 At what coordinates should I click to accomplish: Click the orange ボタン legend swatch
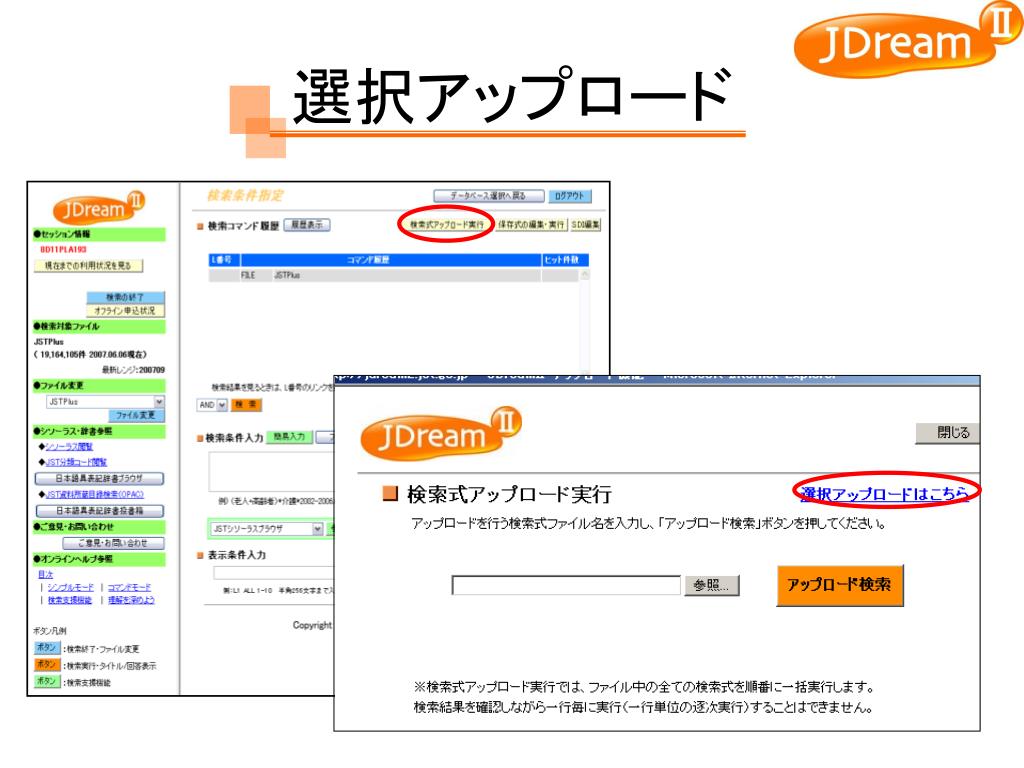(47, 665)
